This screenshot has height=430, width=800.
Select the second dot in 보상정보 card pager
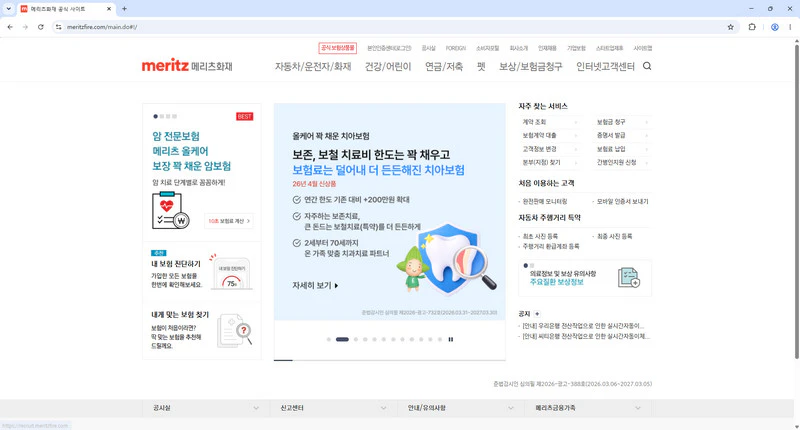[532, 265]
